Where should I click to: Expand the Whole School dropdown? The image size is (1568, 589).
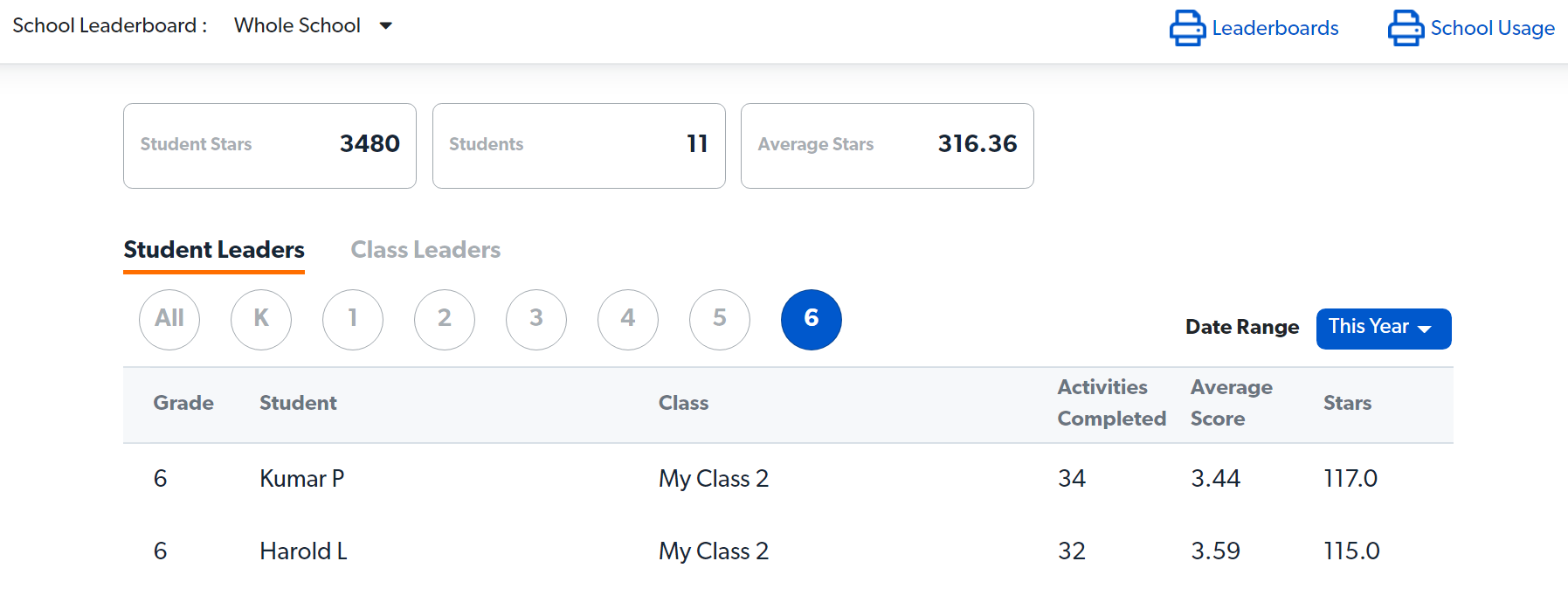(312, 25)
